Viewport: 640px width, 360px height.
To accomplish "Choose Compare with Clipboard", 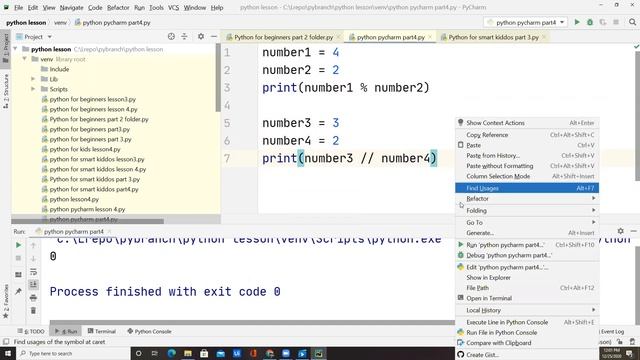I will [527, 343].
